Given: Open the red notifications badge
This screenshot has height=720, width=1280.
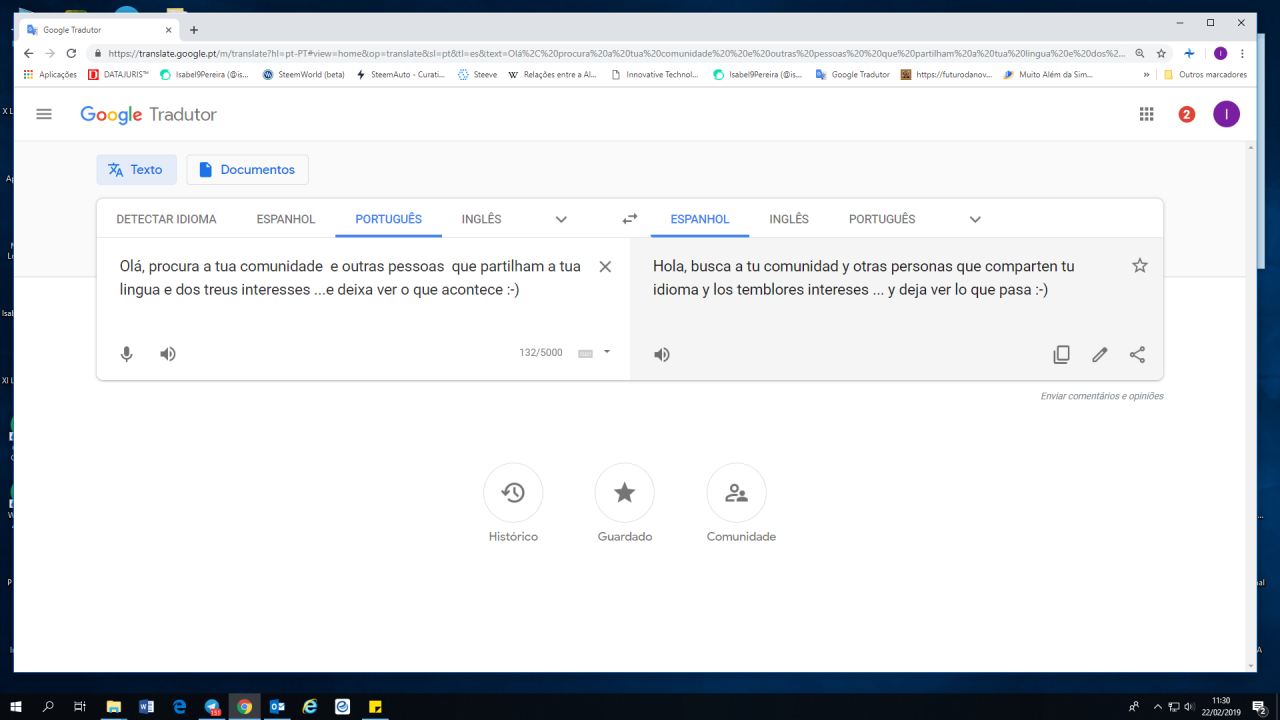Looking at the screenshot, I should [x=1187, y=114].
